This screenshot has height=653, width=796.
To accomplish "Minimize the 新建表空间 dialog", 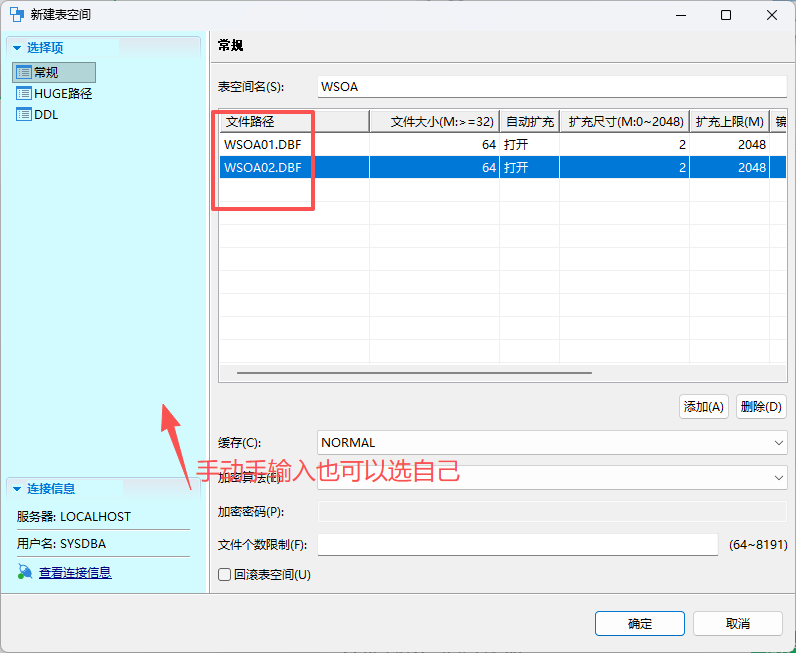I will (x=681, y=15).
